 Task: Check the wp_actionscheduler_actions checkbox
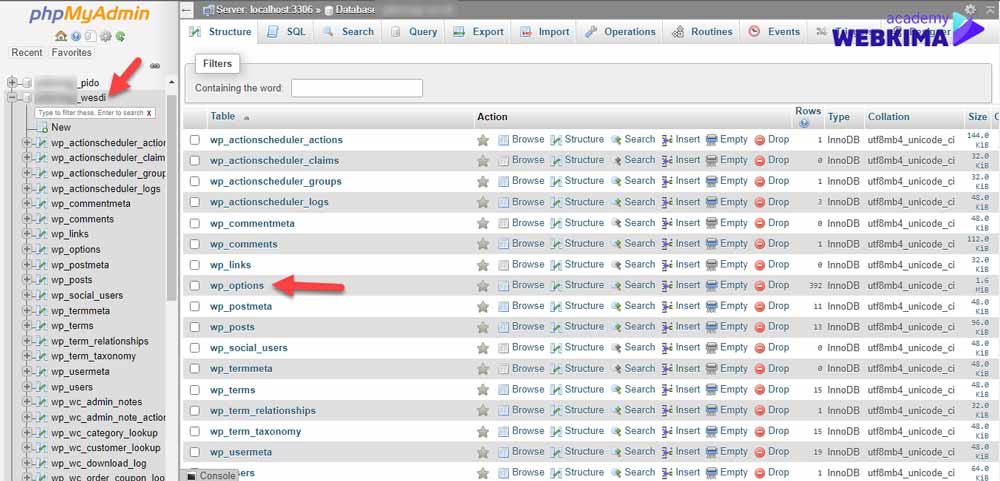(x=195, y=140)
